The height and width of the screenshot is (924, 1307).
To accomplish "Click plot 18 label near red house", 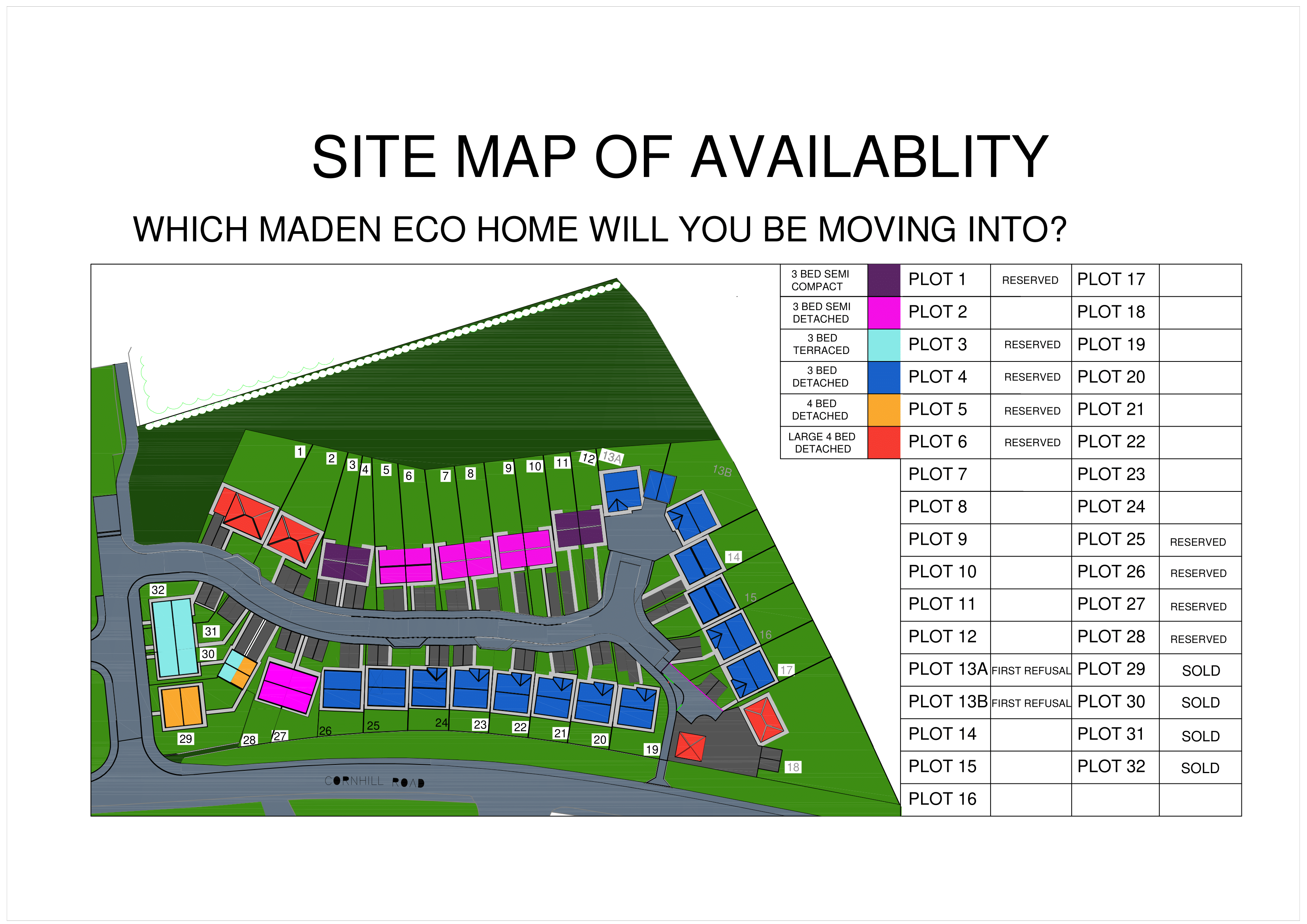I will pos(792,767).
